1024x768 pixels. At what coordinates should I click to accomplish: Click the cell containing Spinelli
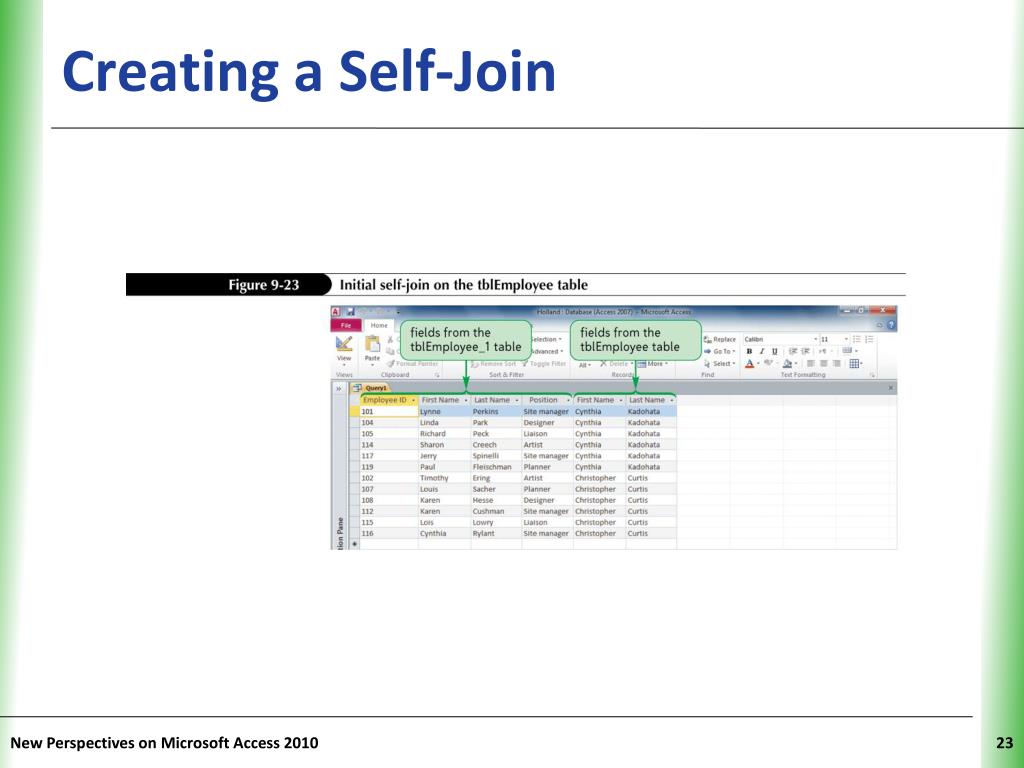click(x=496, y=456)
